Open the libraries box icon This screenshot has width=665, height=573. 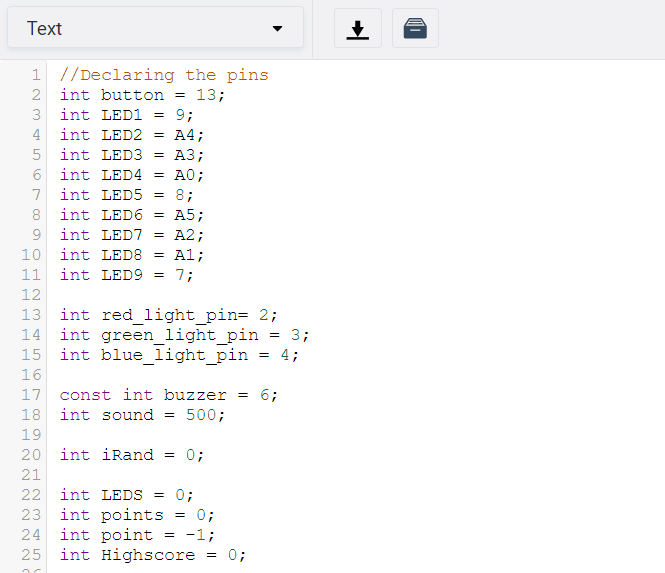(x=415, y=28)
